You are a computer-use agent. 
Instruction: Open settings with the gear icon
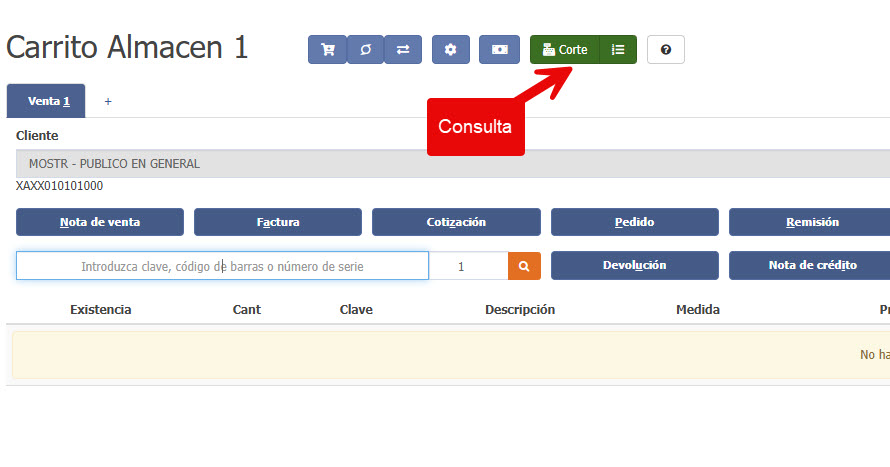tap(451, 50)
